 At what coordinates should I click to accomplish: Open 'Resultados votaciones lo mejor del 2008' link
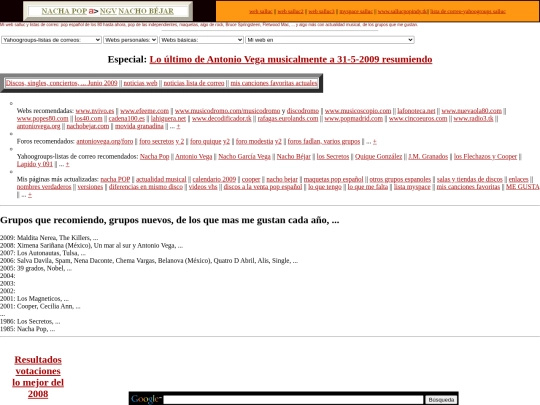click(38, 377)
